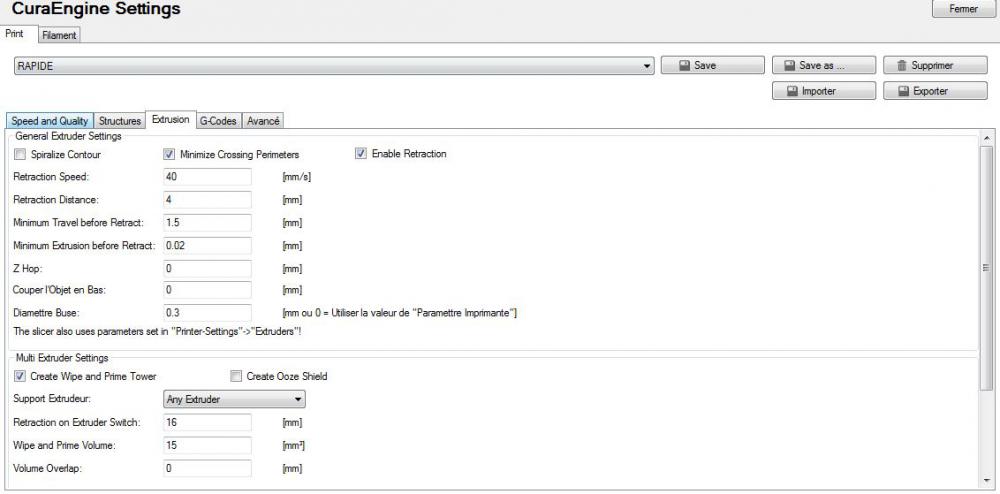1000x494 pixels.
Task: Click the Z Hop input field
Action: 207,268
